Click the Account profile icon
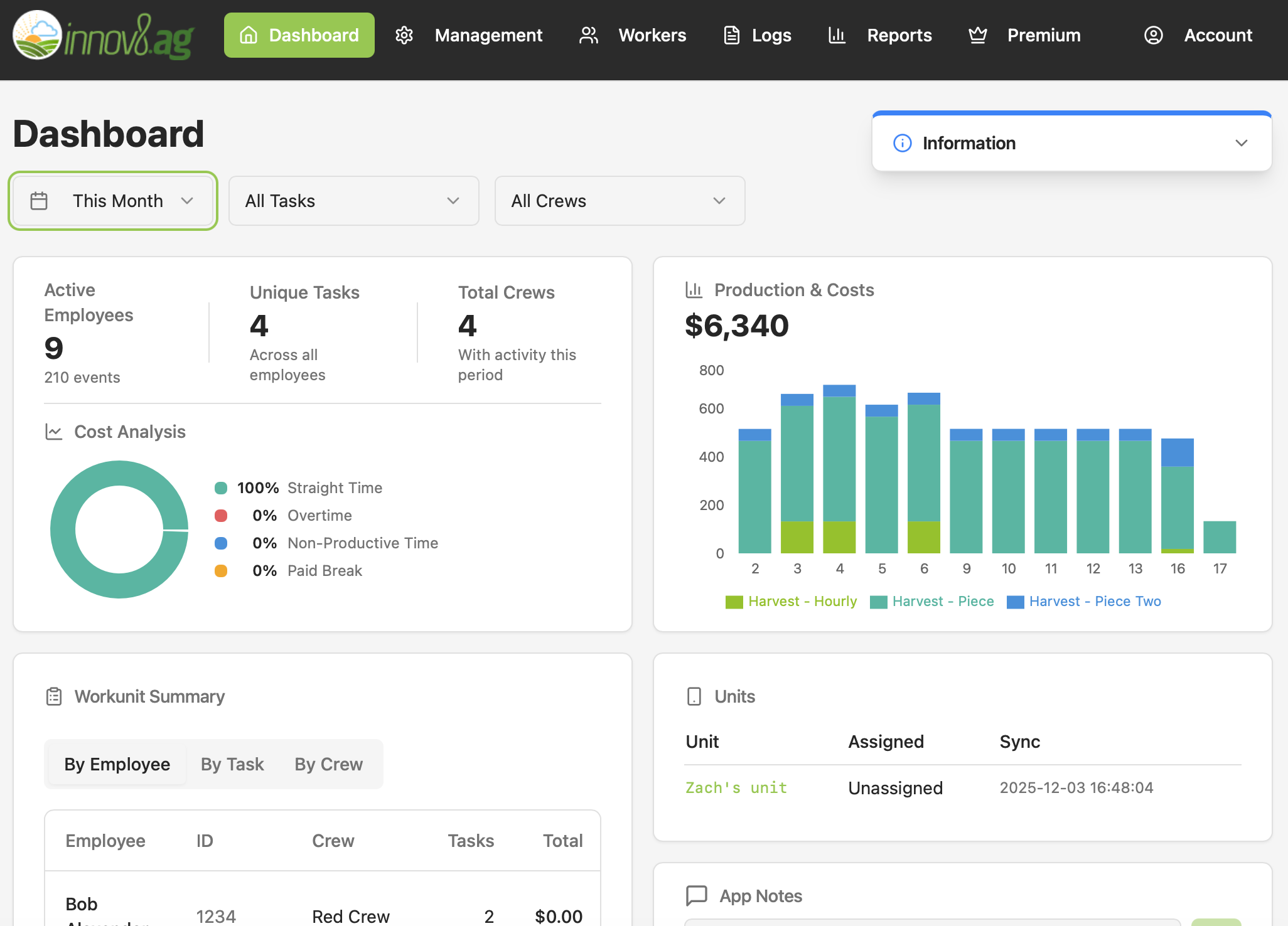Image resolution: width=1288 pixels, height=926 pixels. click(1153, 35)
